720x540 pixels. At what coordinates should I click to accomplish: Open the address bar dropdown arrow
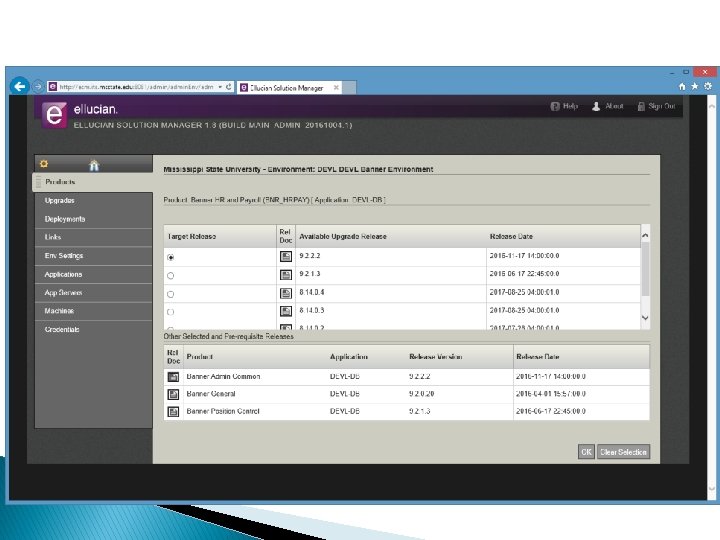pos(220,87)
